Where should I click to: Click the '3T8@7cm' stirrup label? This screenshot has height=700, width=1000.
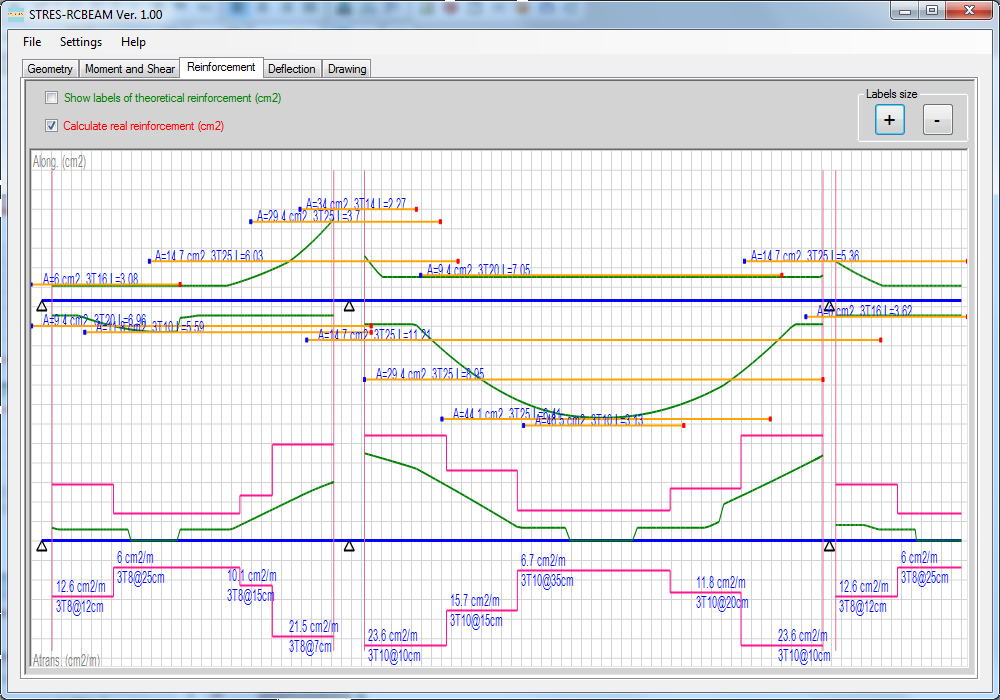point(311,646)
